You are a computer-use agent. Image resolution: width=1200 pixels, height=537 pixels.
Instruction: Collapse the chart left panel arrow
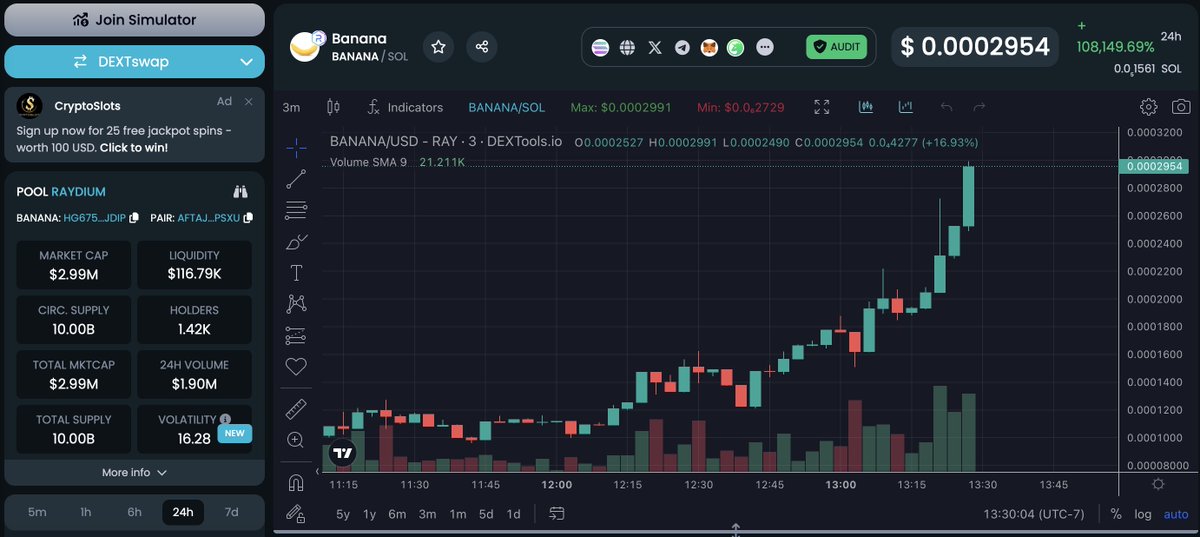pyautogui.click(x=319, y=470)
